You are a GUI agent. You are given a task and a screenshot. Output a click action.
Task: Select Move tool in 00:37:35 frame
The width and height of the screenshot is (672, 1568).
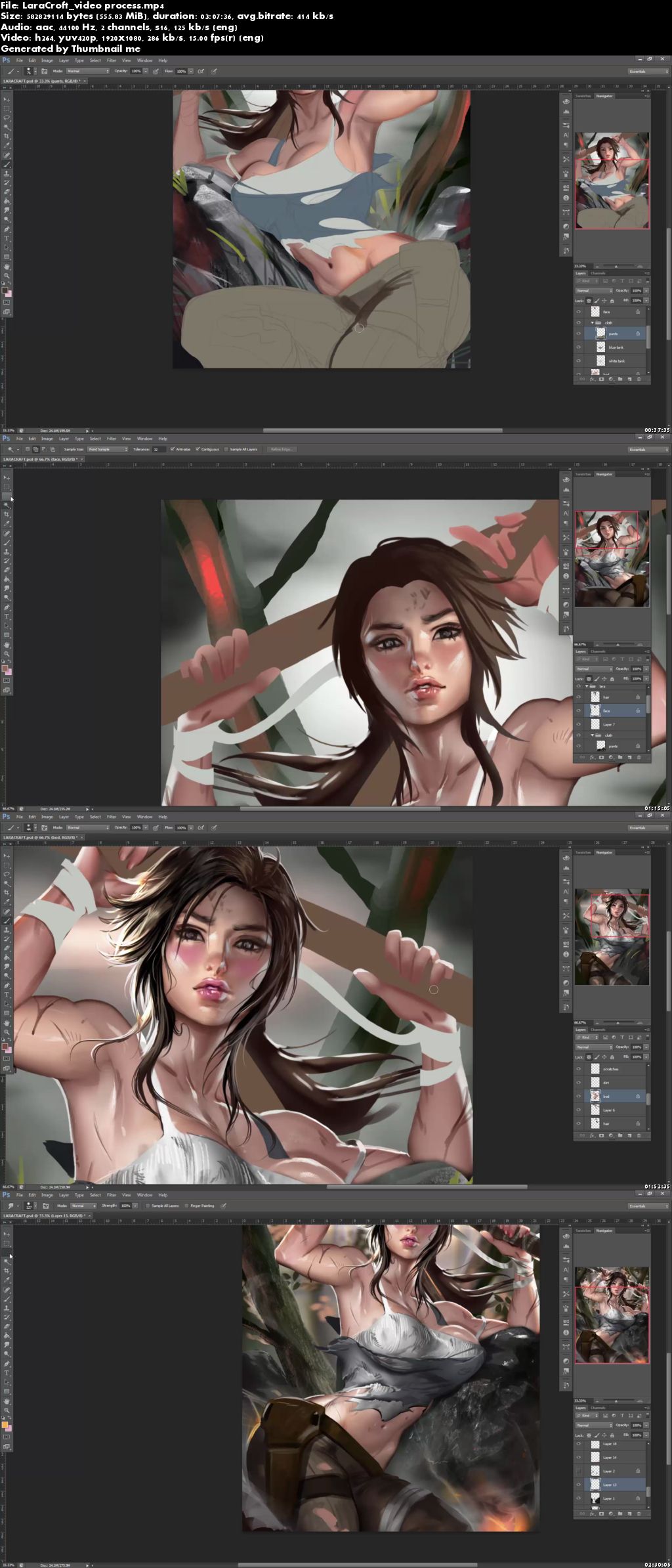pos(7,100)
